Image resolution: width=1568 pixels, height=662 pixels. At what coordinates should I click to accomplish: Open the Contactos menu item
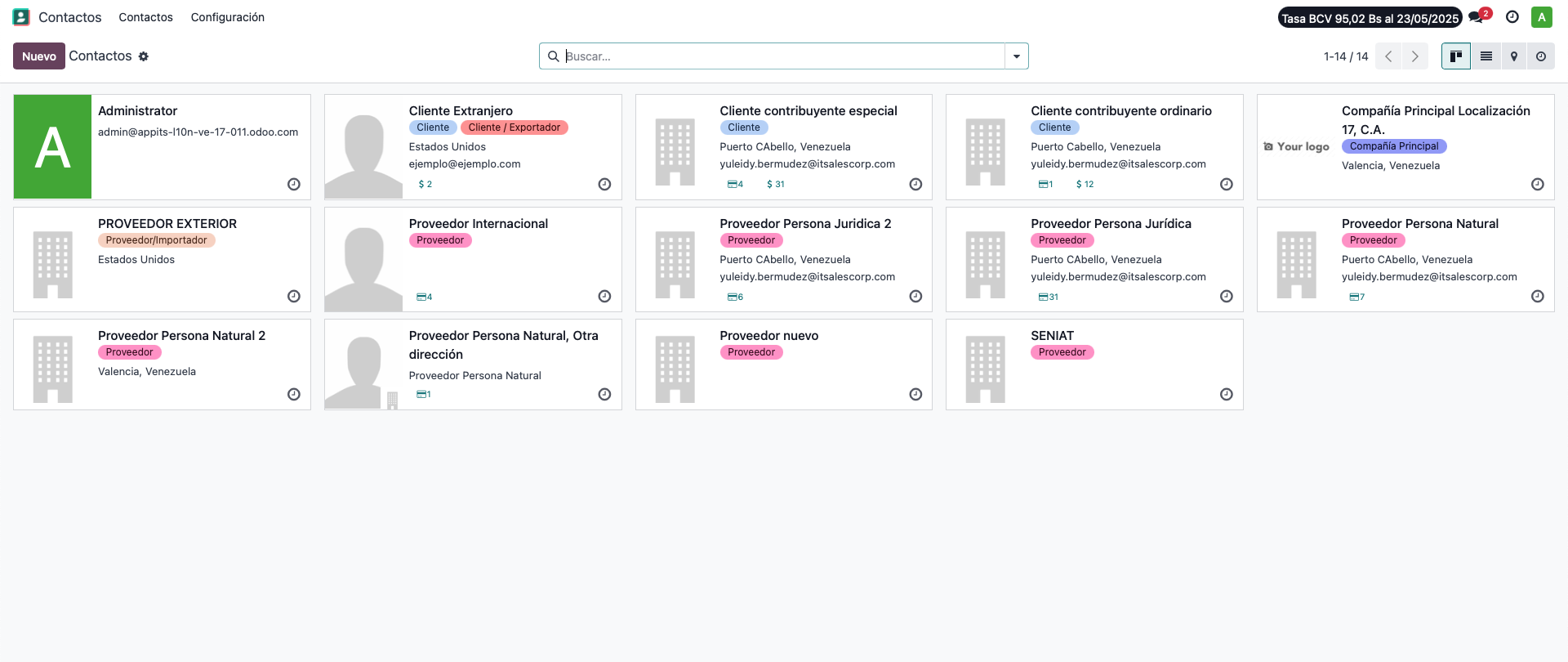[146, 17]
